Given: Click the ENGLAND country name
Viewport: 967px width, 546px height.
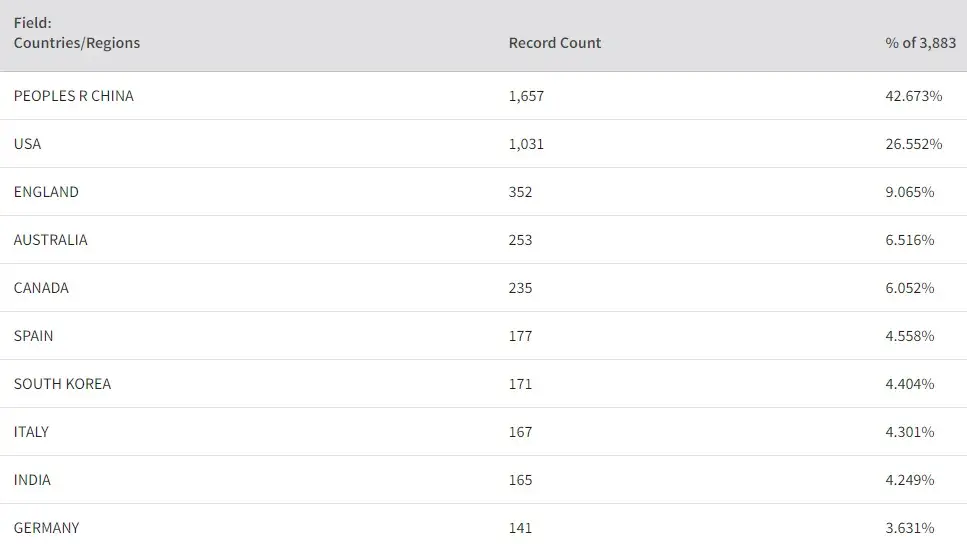Looking at the screenshot, I should [x=46, y=192].
